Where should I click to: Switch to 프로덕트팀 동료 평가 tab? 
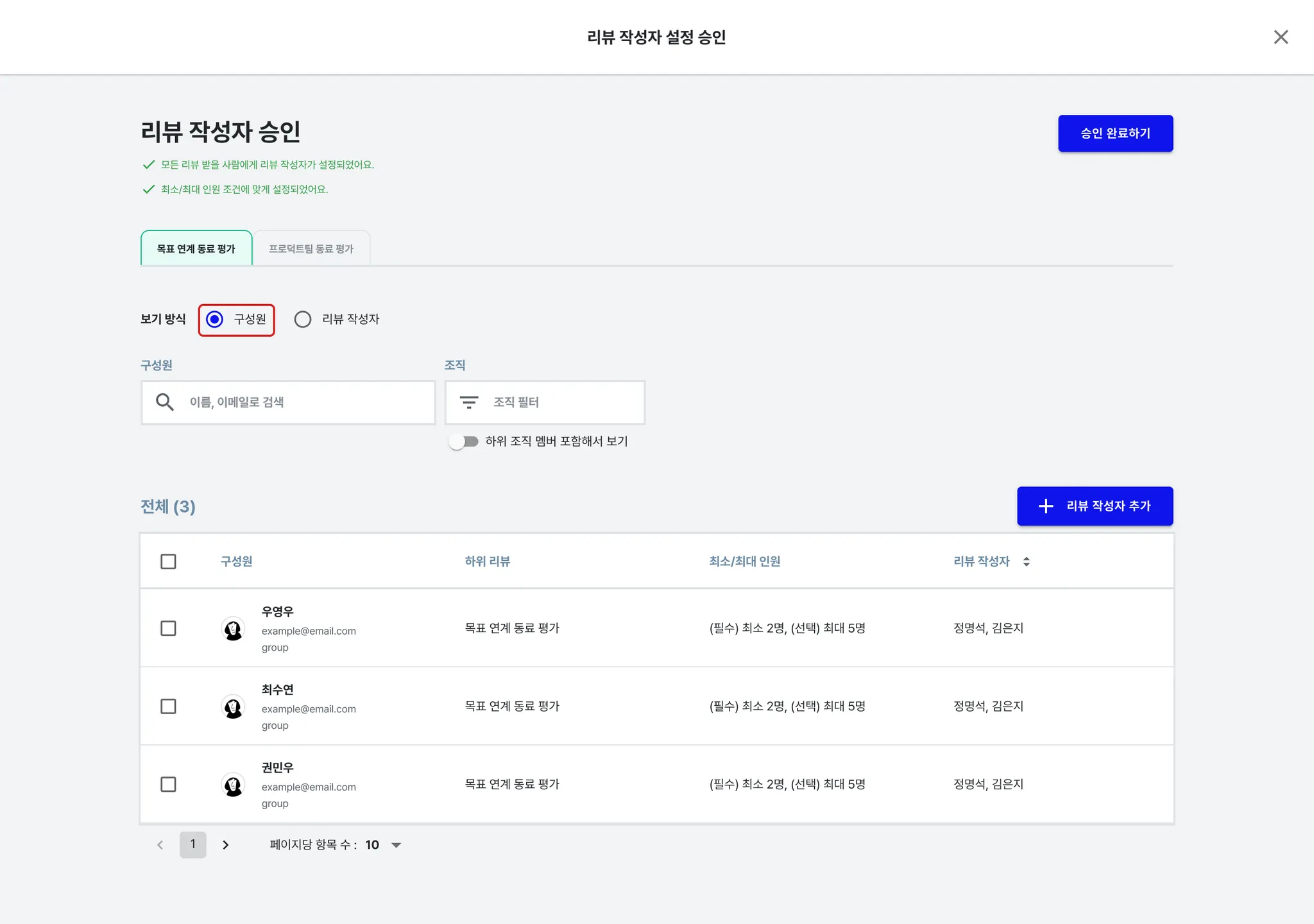point(311,248)
